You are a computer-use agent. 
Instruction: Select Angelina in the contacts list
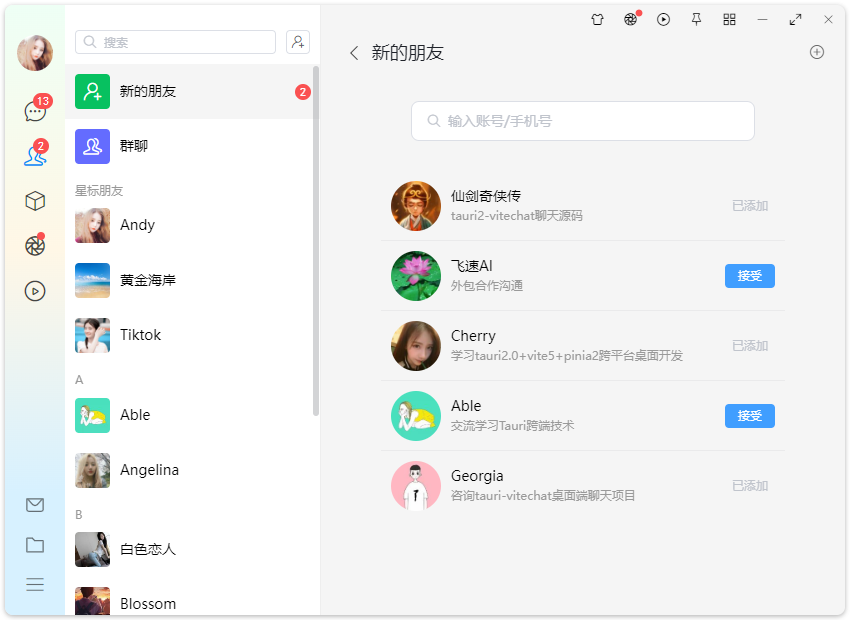click(190, 470)
